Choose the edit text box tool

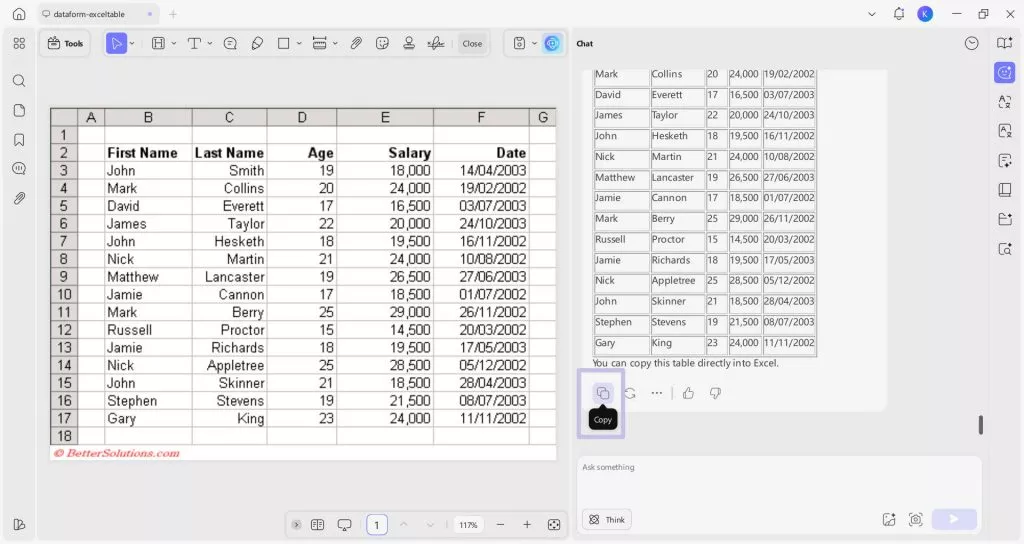[158, 44]
